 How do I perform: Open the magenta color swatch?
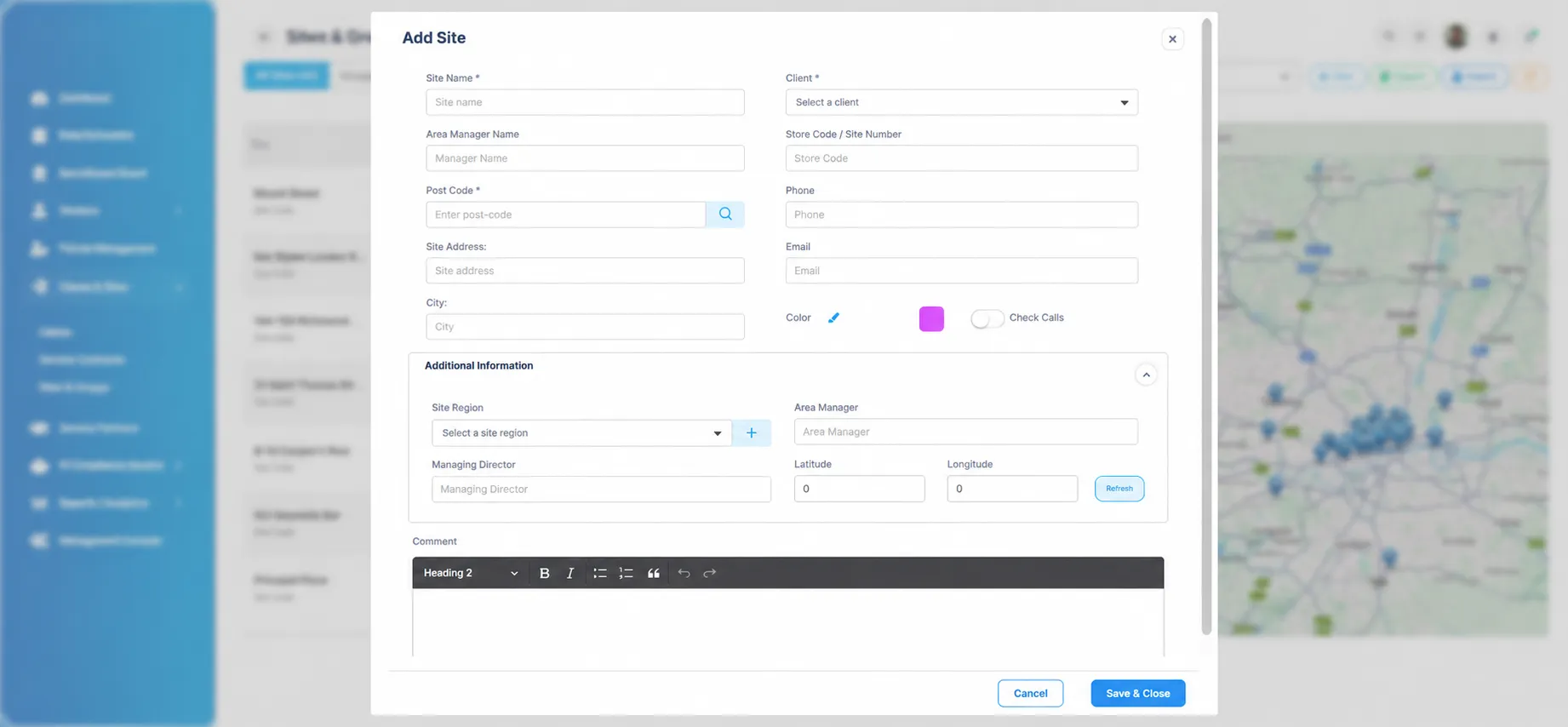pos(931,318)
